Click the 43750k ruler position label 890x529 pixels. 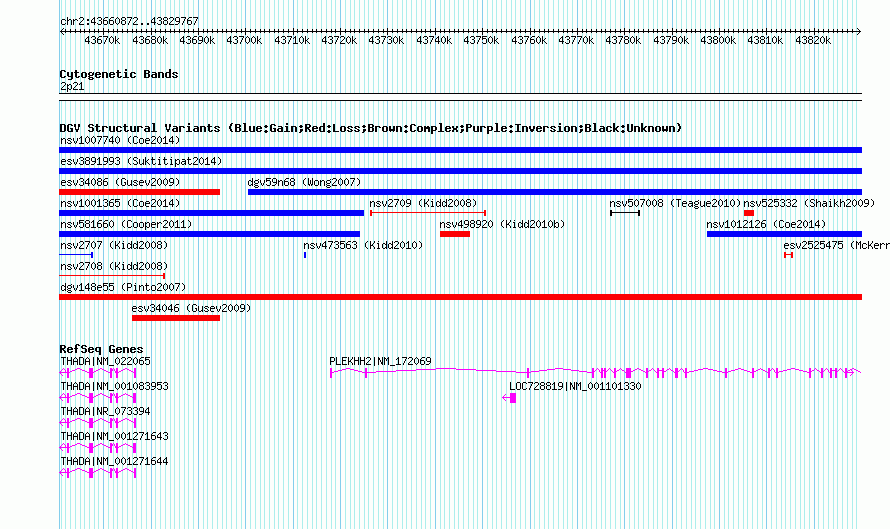coord(481,40)
